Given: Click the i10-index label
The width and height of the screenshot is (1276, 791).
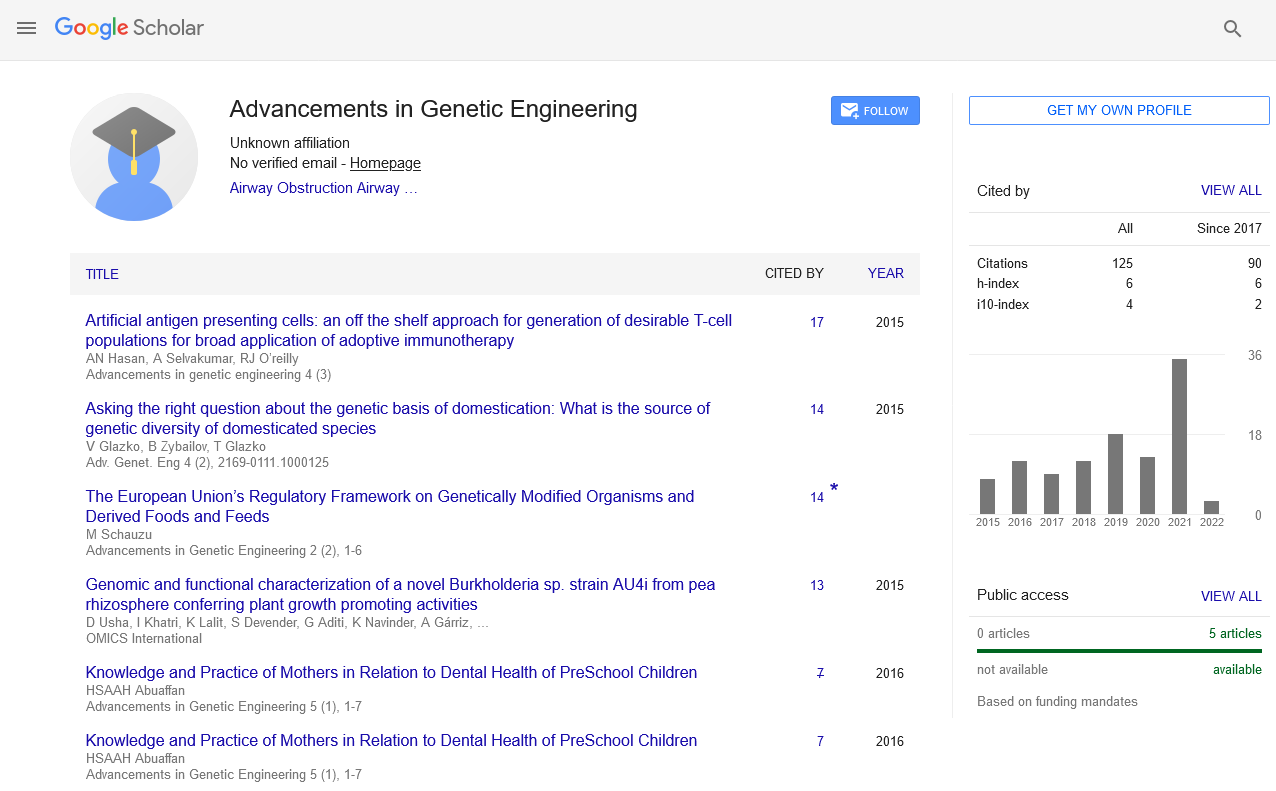Looking at the screenshot, I should tap(1003, 305).
